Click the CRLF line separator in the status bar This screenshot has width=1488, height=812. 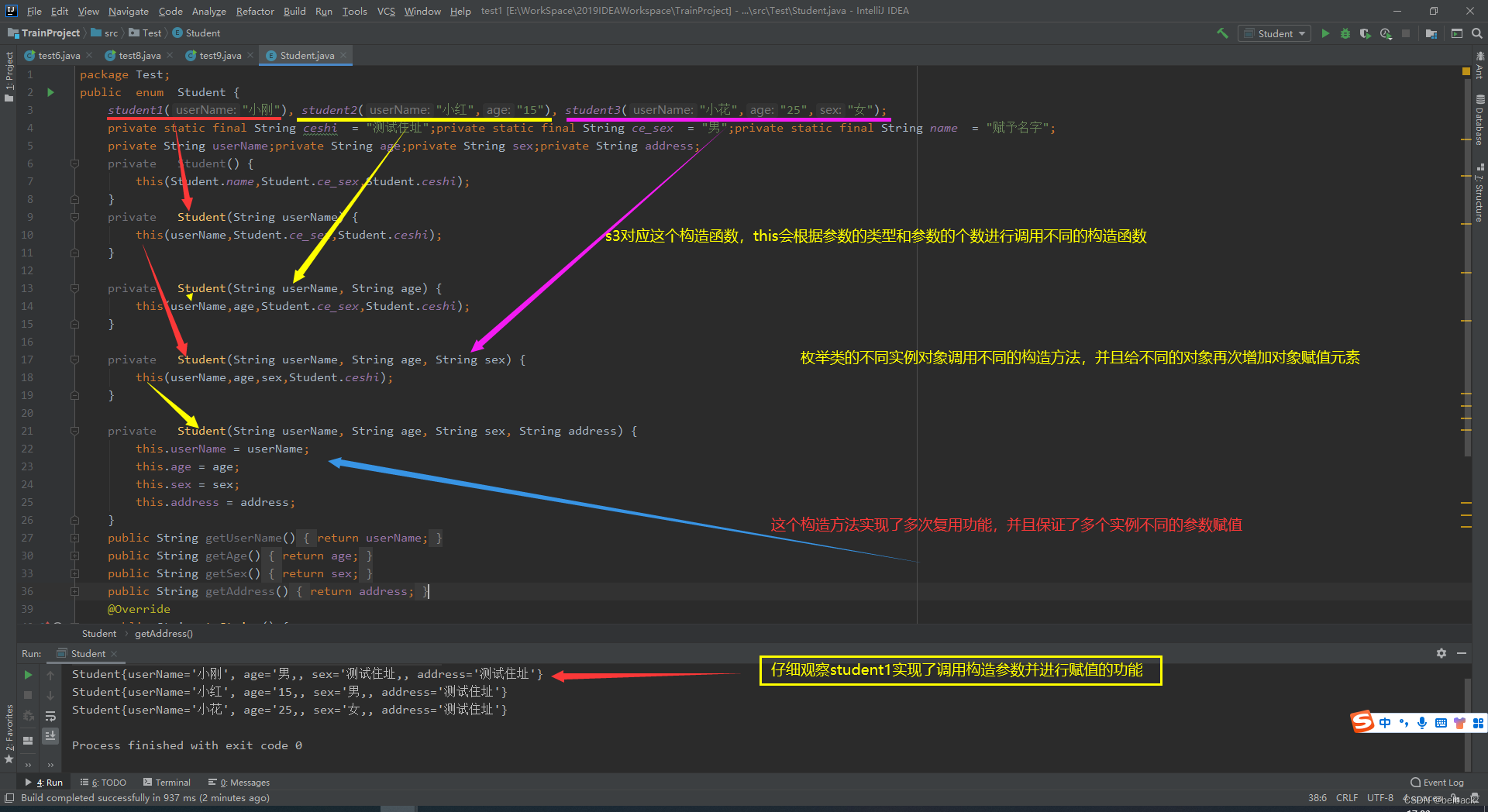point(1347,797)
